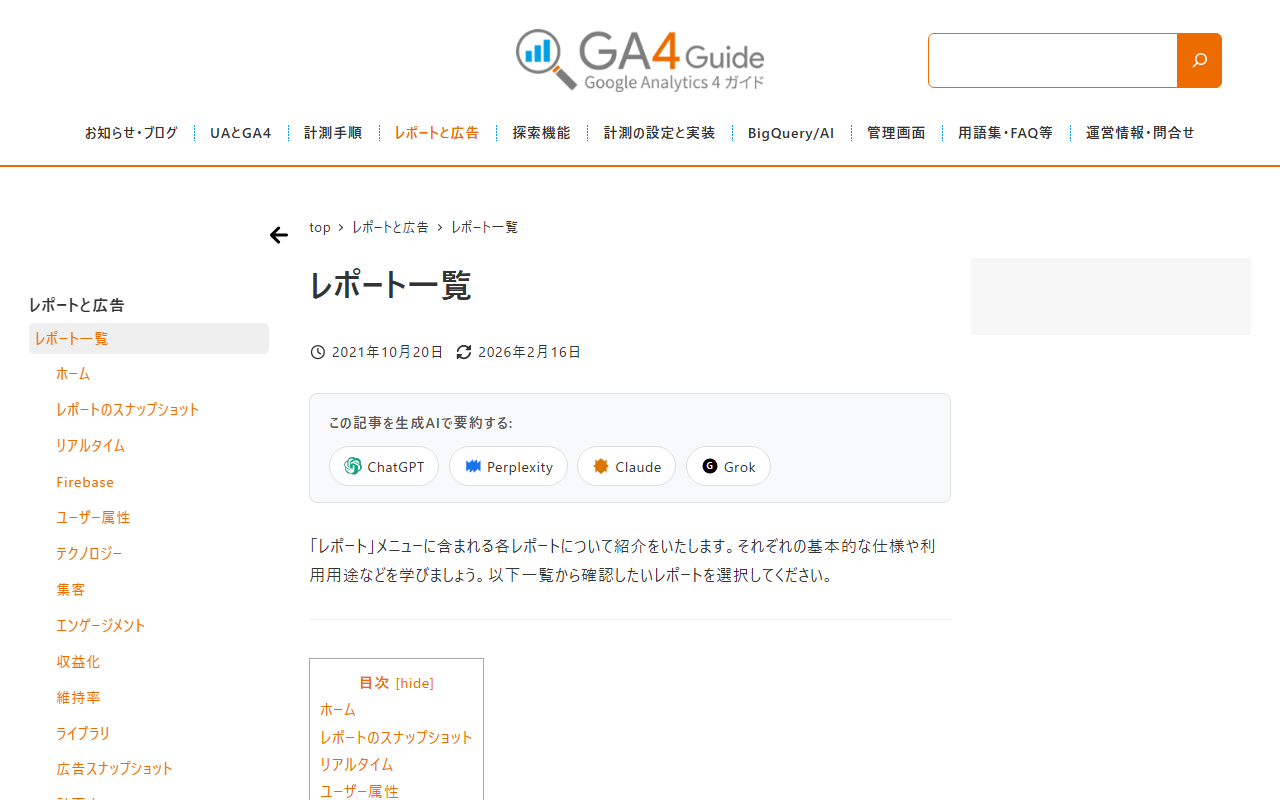Open the 用語集・FAQ等 menu item
This screenshot has width=1280, height=800.
point(1005,133)
